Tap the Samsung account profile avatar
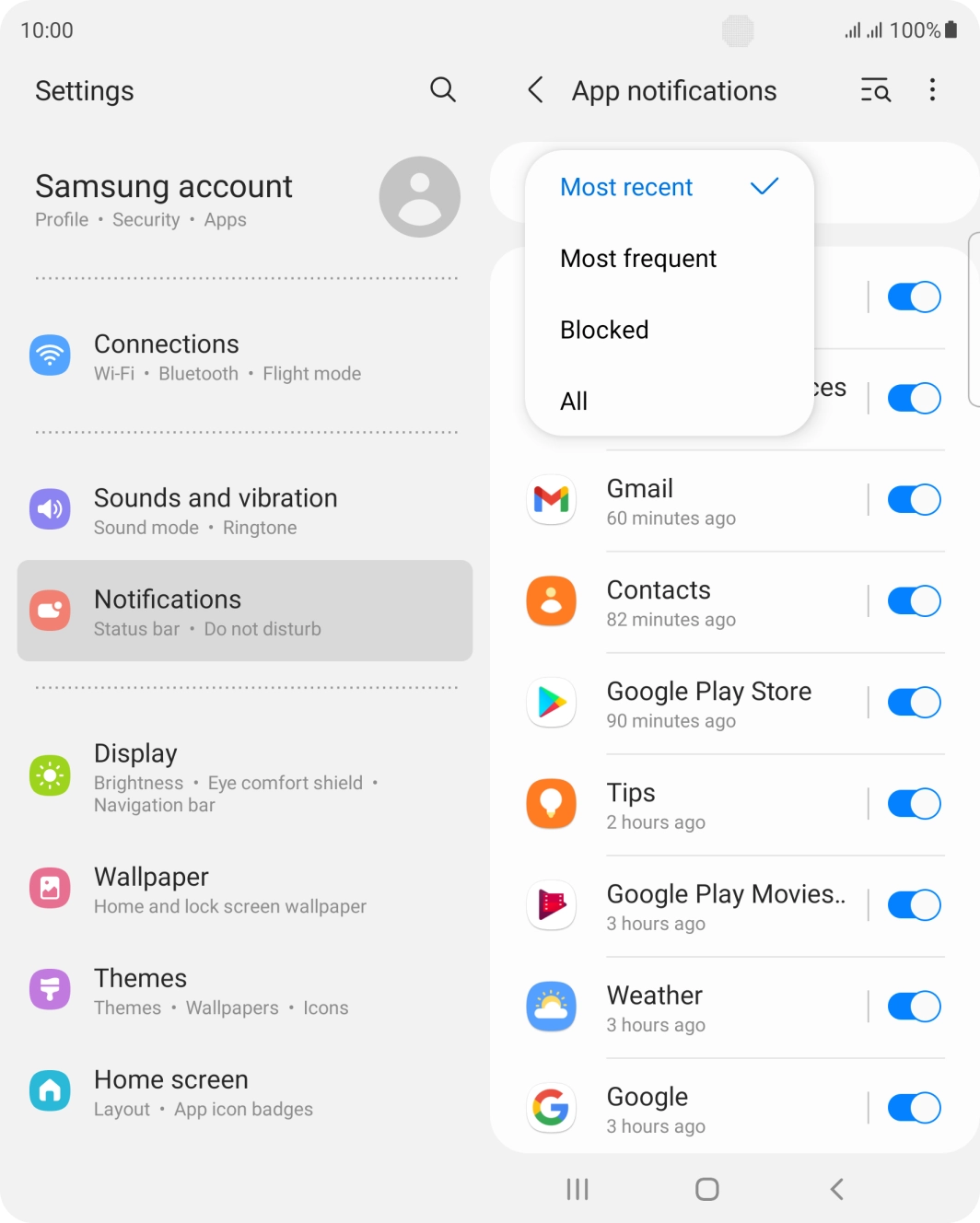This screenshot has height=1223, width=980. click(419, 196)
